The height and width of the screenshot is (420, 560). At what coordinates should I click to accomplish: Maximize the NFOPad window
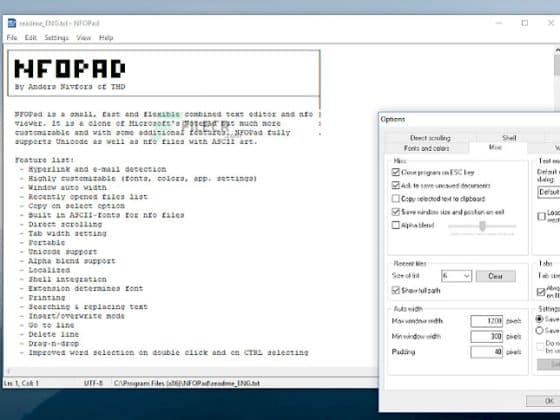pos(525,23)
